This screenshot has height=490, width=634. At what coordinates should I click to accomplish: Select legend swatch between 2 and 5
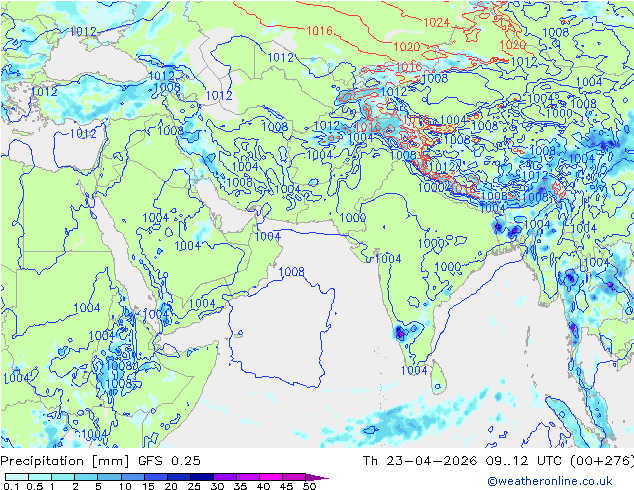86,477
